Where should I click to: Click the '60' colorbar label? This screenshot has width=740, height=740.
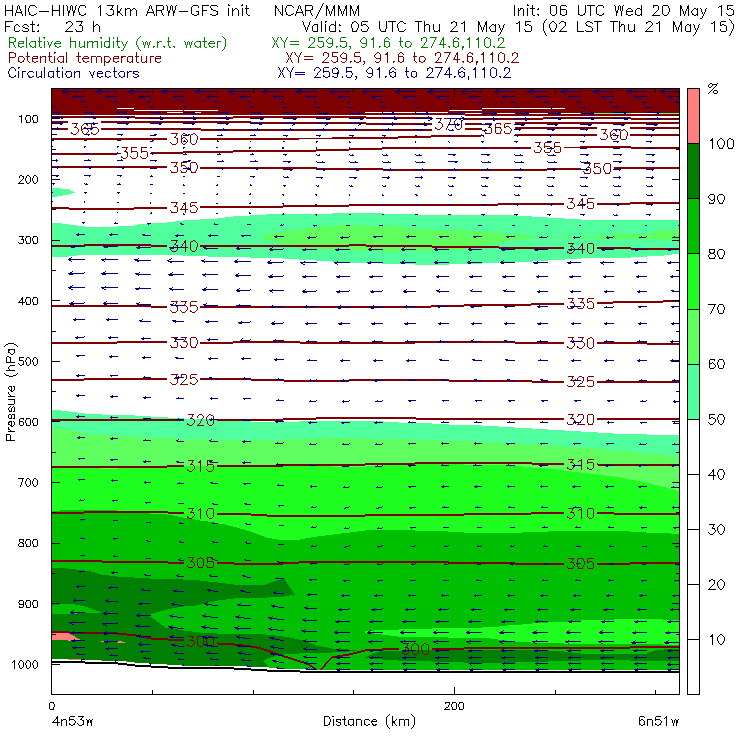click(x=716, y=364)
